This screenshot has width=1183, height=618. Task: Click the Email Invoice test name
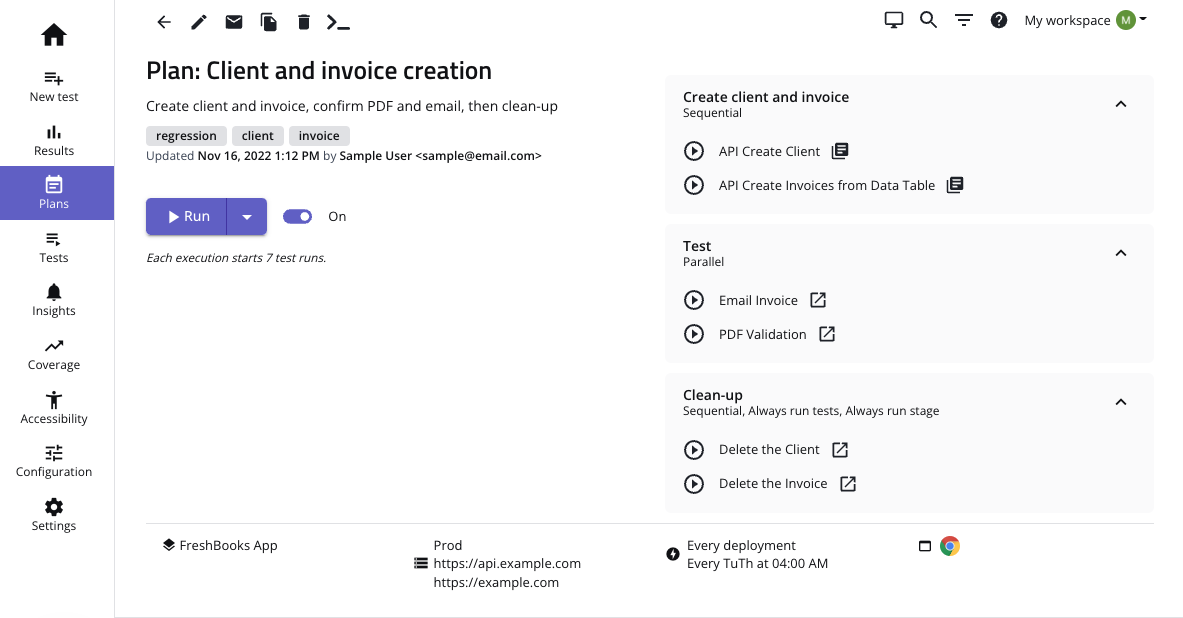tap(758, 300)
